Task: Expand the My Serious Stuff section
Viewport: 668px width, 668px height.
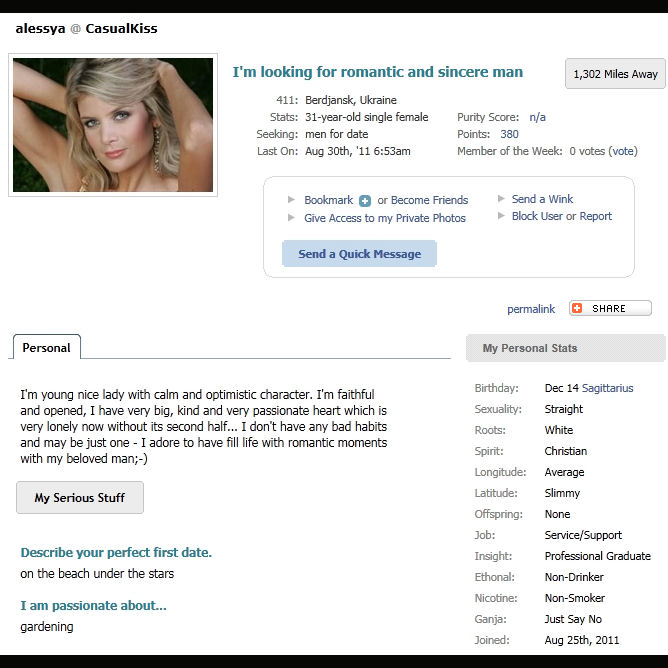Action: [x=80, y=498]
